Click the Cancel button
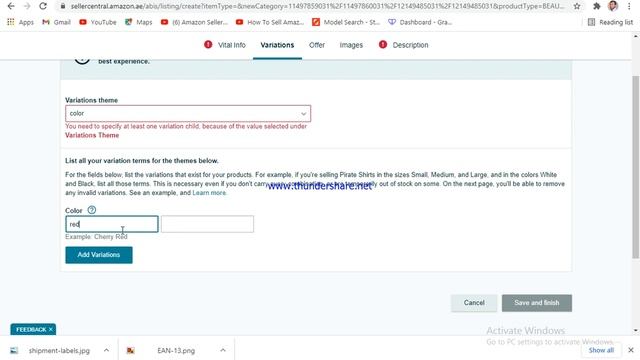This screenshot has height=360, width=640. coord(474,303)
